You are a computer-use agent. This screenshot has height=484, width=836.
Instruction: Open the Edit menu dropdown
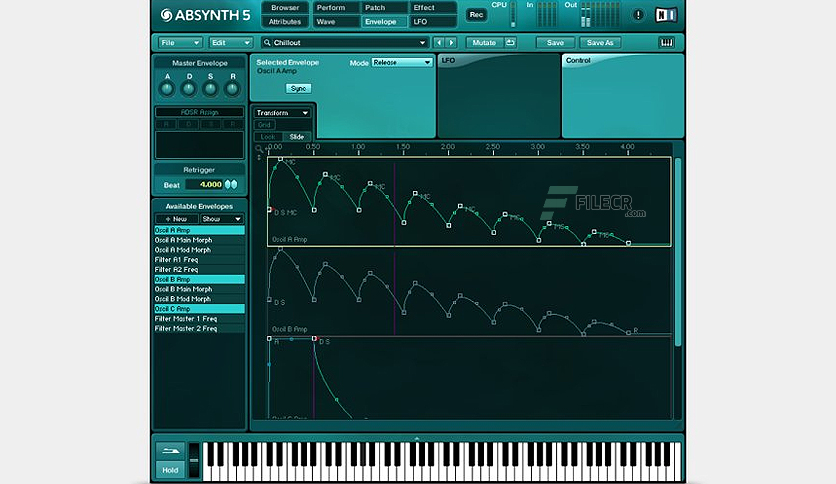(230, 43)
